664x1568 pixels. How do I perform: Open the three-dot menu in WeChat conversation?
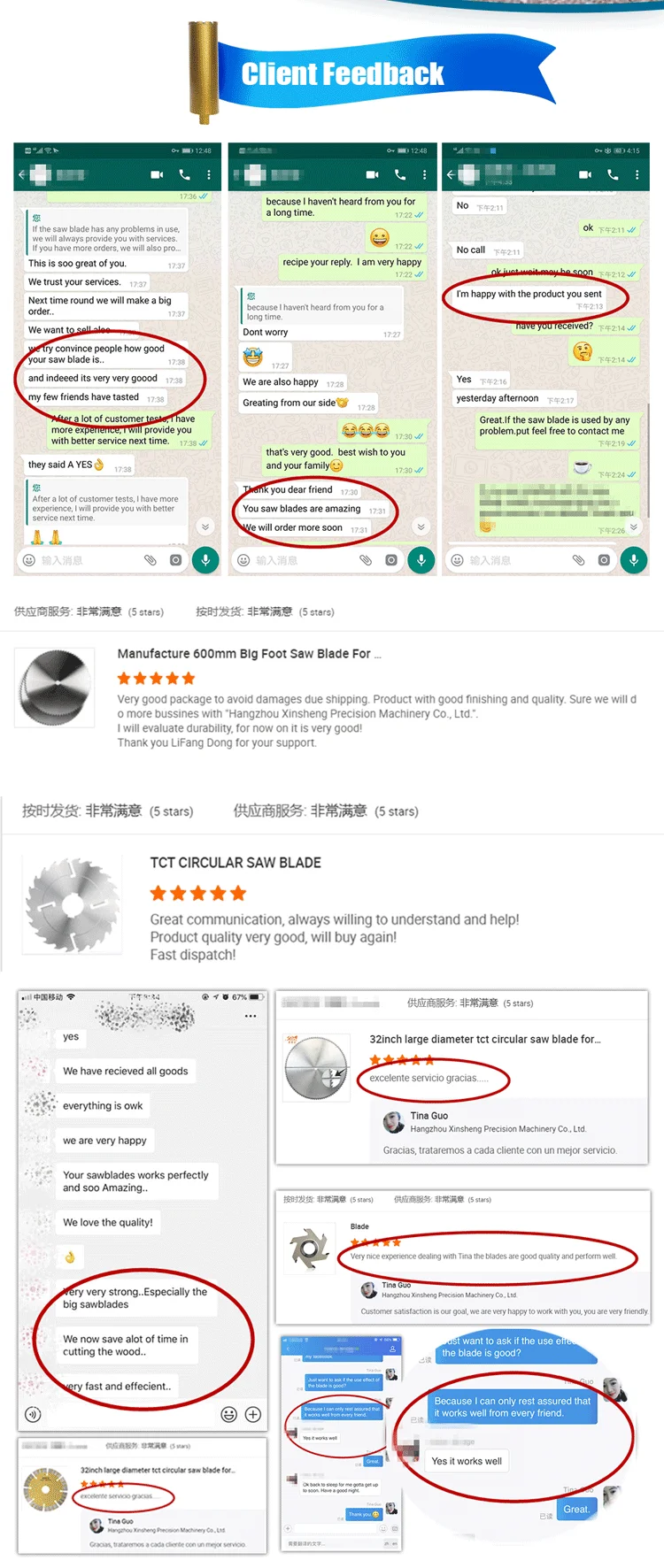251,1016
